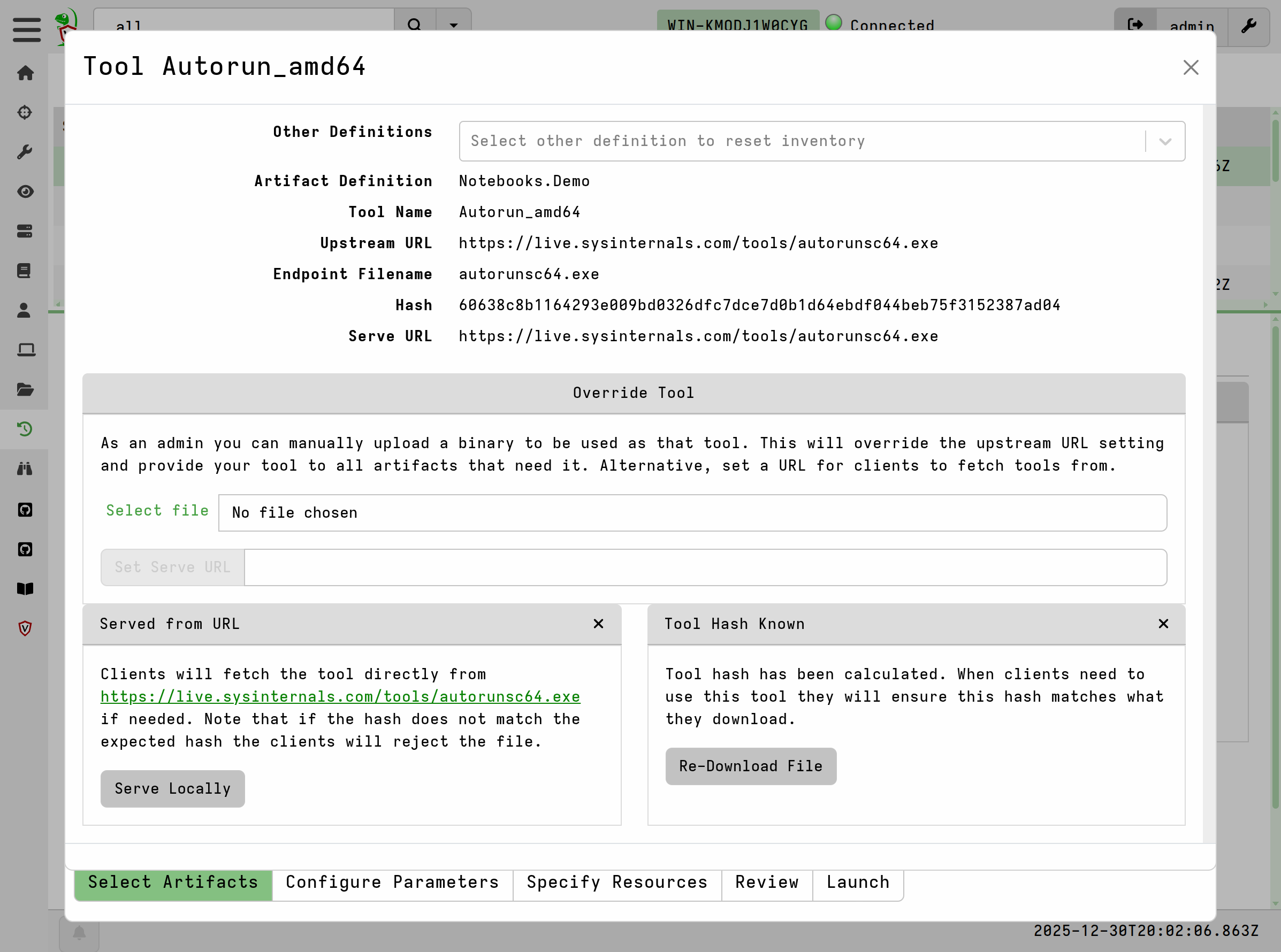Click the Velociraptor shield icon at sidebar bottom

25,628
